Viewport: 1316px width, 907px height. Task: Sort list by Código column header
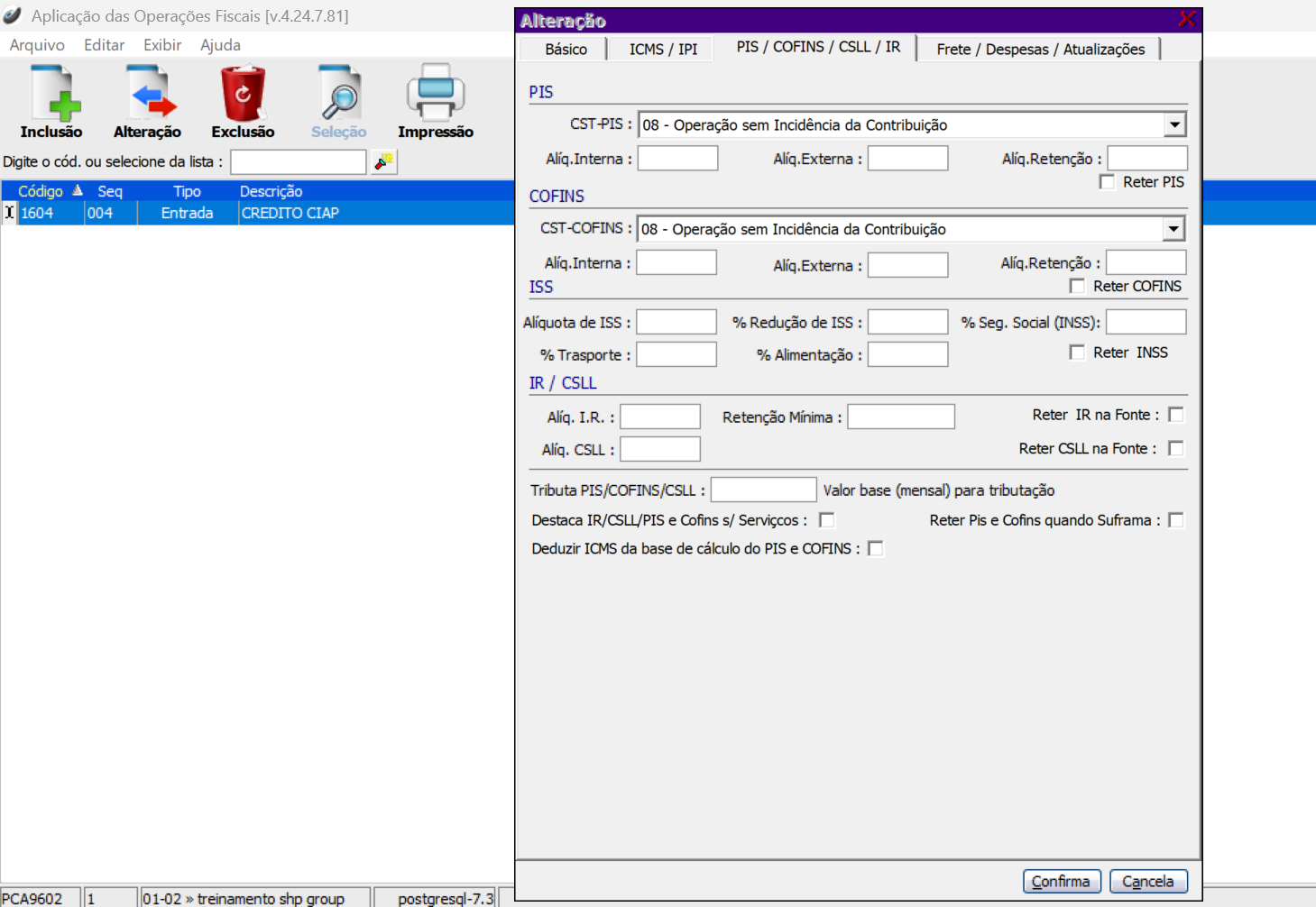click(41, 191)
